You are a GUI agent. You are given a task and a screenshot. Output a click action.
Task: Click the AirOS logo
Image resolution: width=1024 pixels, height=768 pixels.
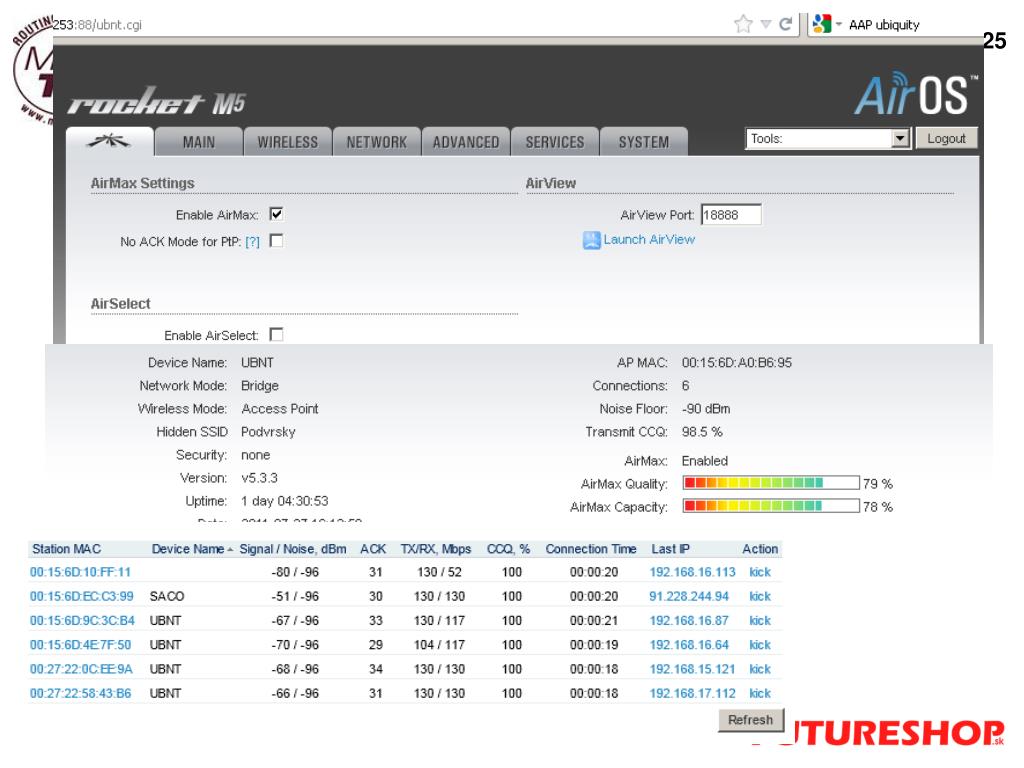point(916,94)
